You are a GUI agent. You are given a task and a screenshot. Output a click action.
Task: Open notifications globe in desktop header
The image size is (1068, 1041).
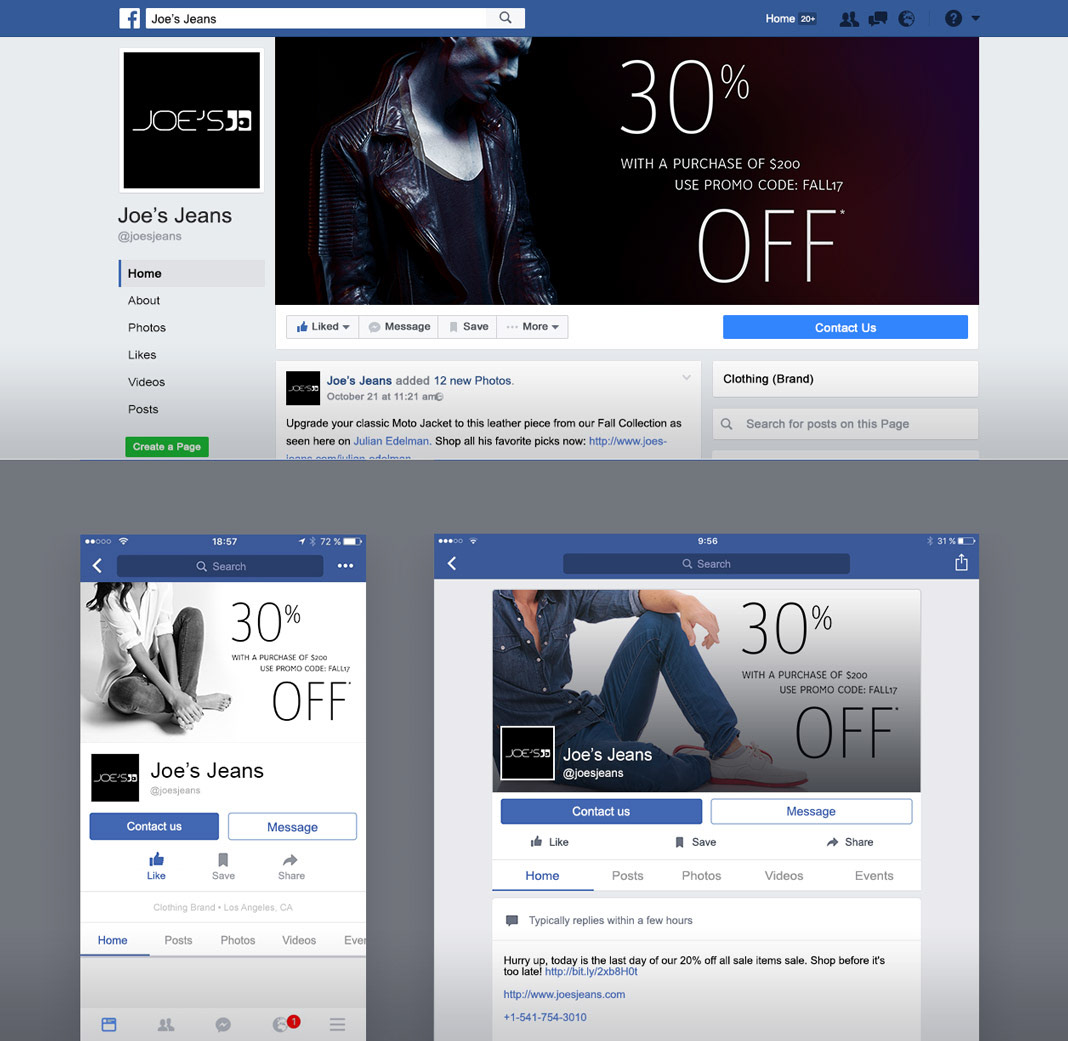(x=906, y=19)
